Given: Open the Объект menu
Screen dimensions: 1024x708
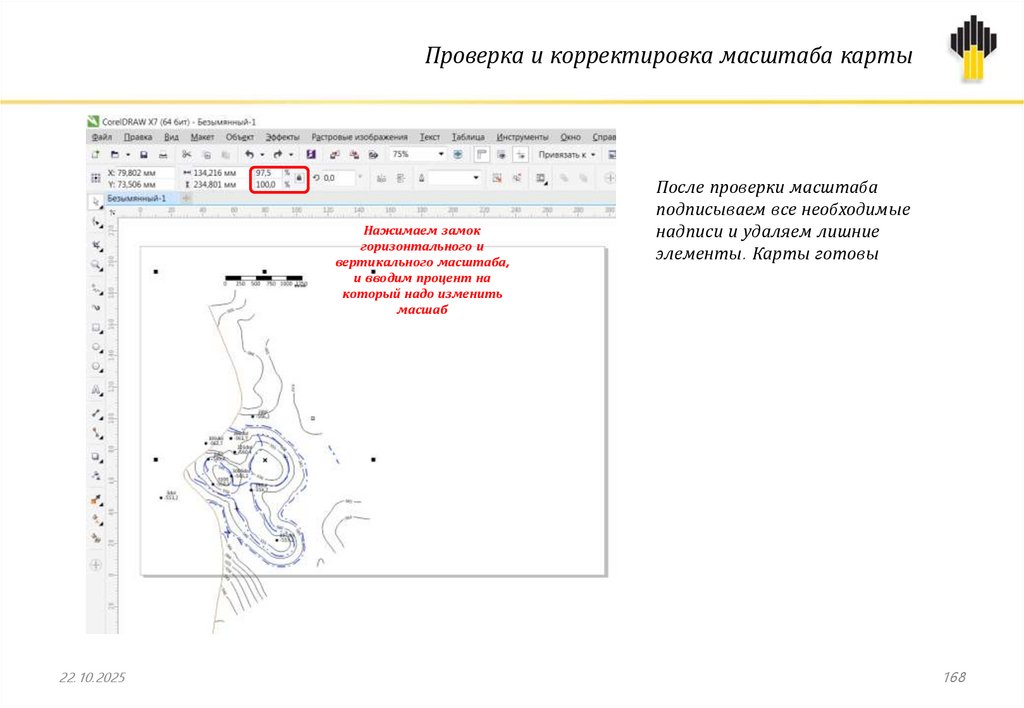Looking at the screenshot, I should [240, 137].
